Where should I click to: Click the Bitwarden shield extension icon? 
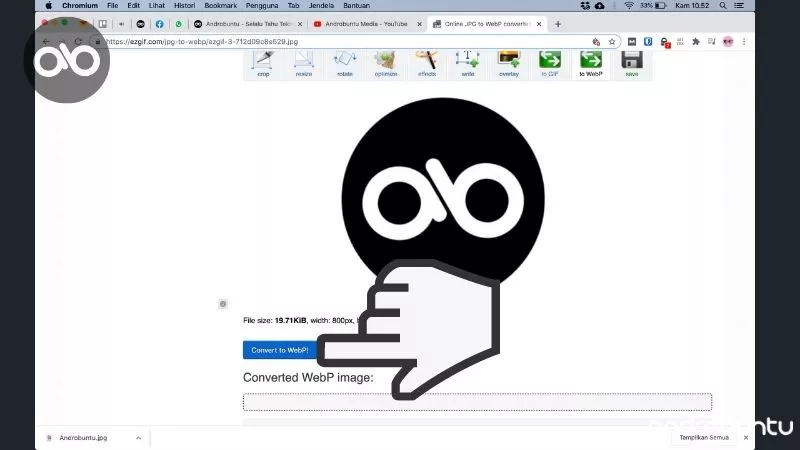pos(648,42)
